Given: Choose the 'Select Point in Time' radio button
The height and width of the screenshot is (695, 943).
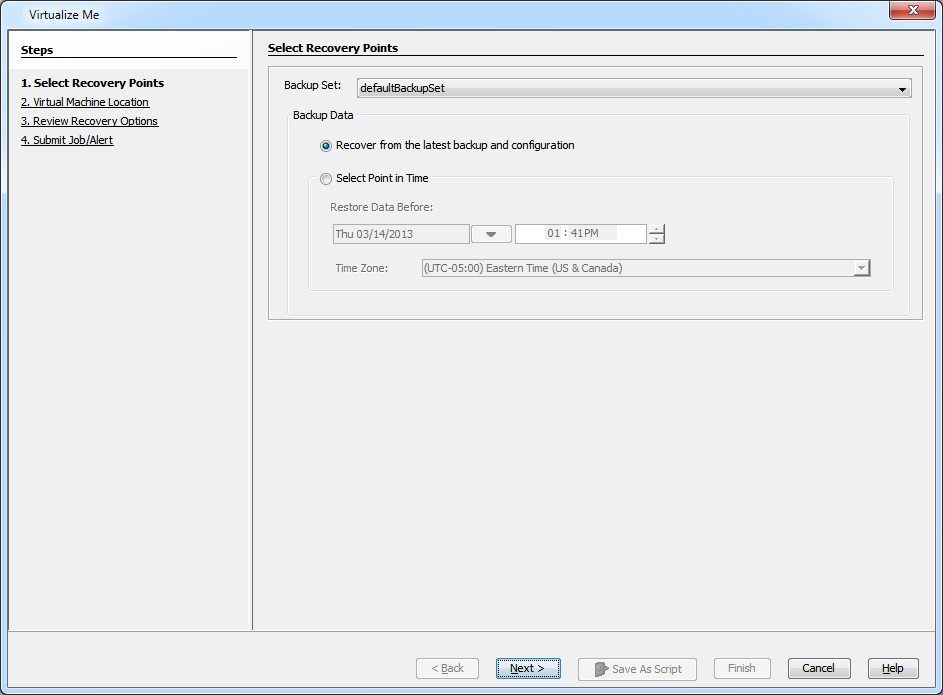Looking at the screenshot, I should point(326,179).
